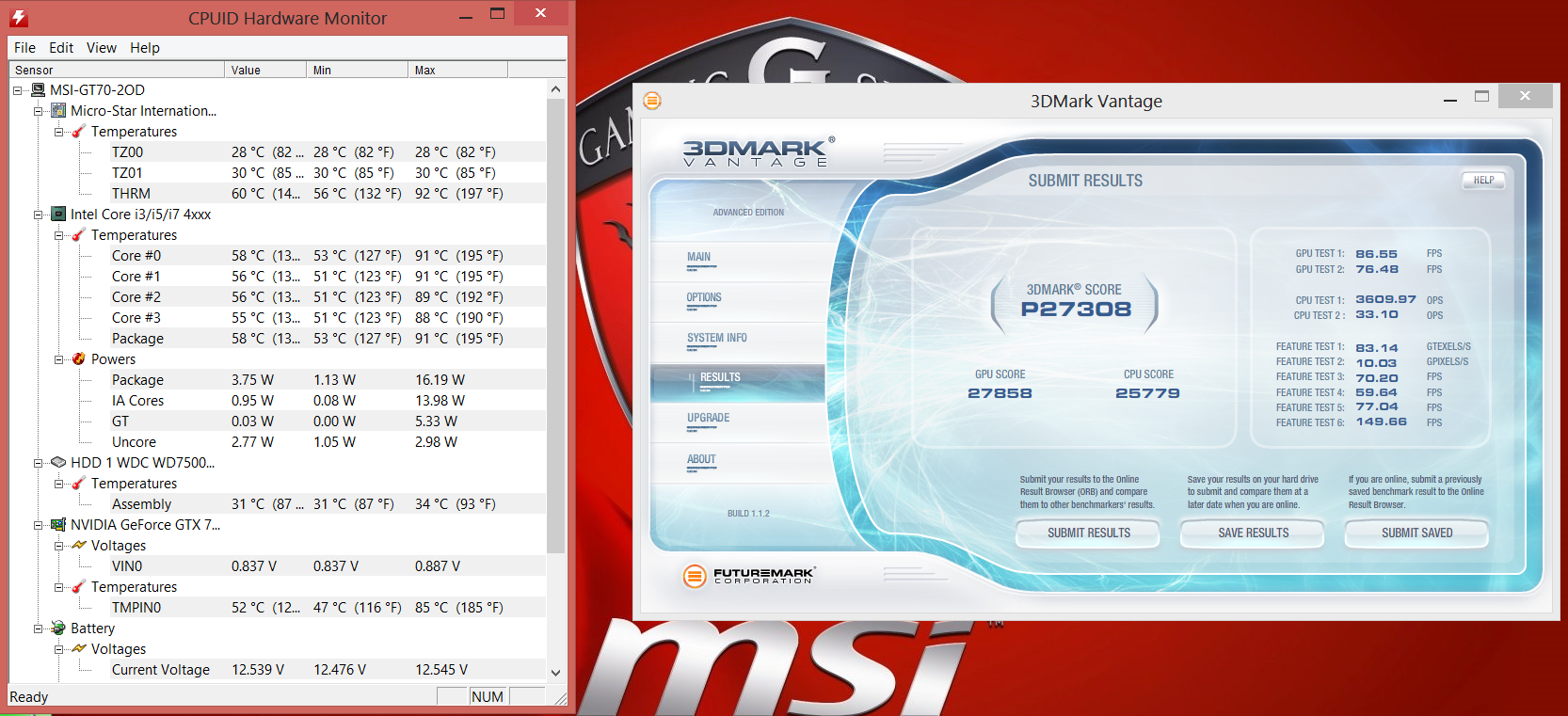Image resolution: width=1568 pixels, height=716 pixels.
Task: Click the graphics card icon beside NVIDIA GeForce
Action: tap(58, 525)
